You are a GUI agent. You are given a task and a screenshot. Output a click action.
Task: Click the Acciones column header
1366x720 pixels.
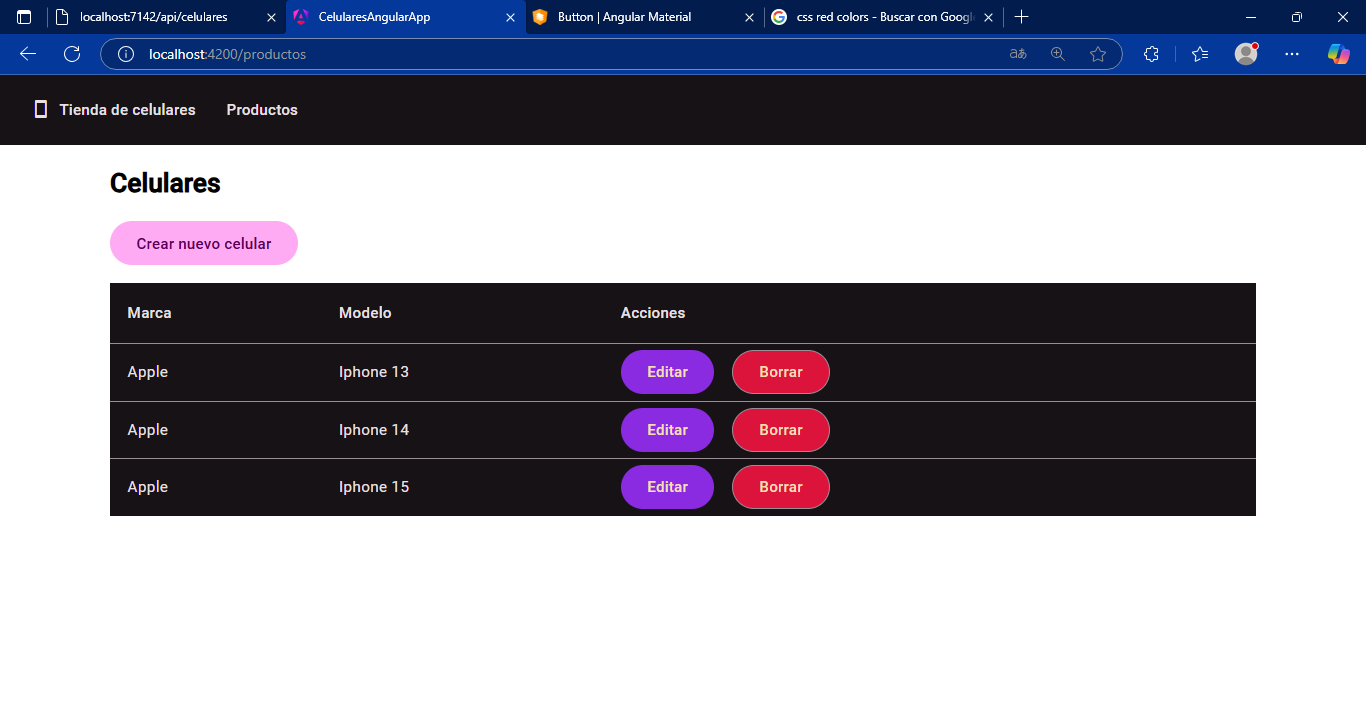click(x=653, y=313)
